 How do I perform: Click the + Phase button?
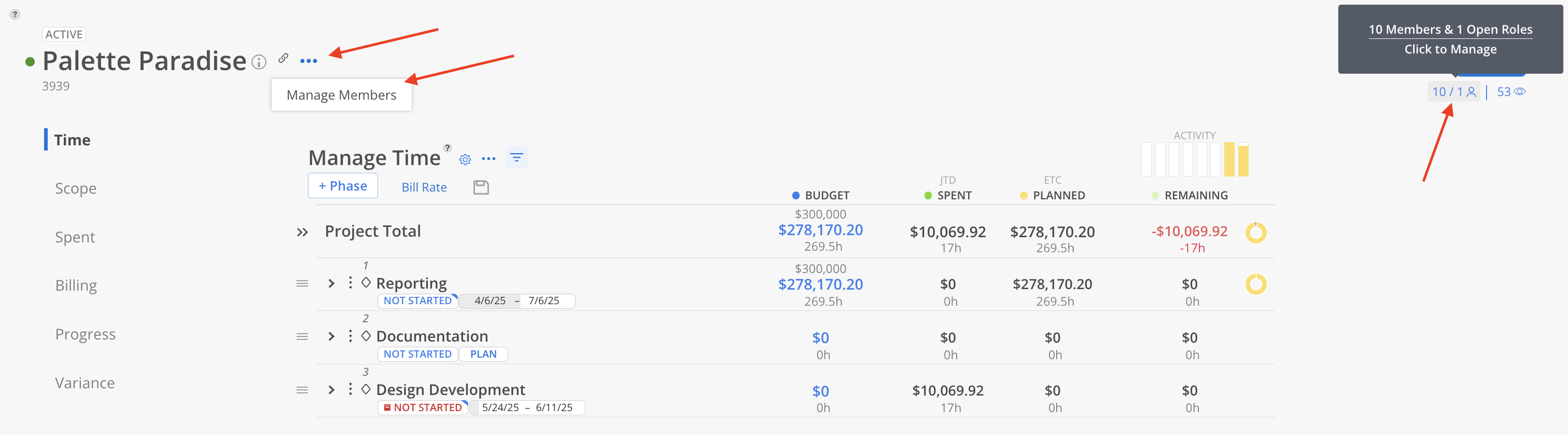343,186
